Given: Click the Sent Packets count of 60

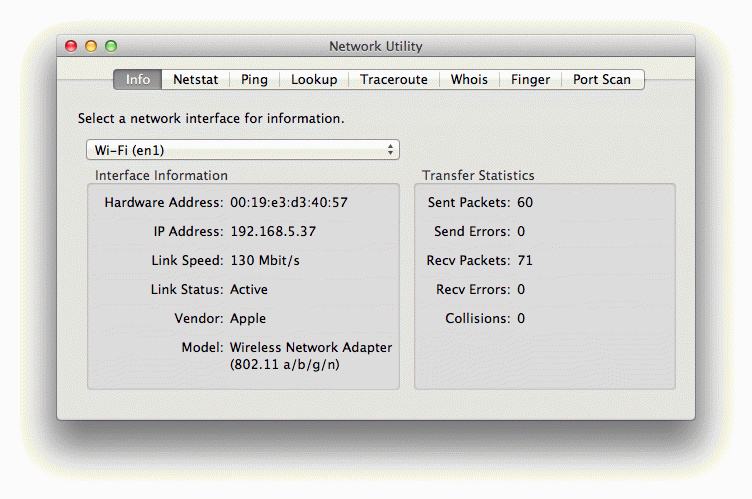Looking at the screenshot, I should click(525, 202).
